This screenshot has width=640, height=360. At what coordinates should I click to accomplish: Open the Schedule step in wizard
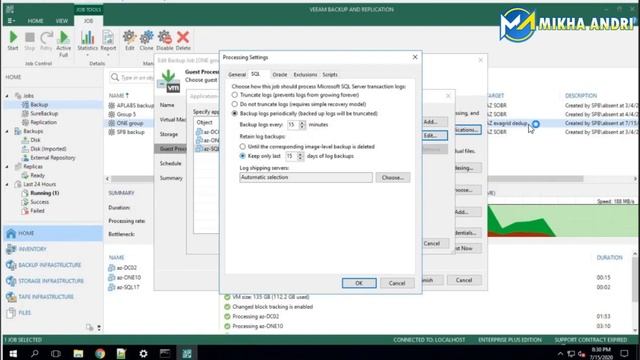click(x=171, y=163)
